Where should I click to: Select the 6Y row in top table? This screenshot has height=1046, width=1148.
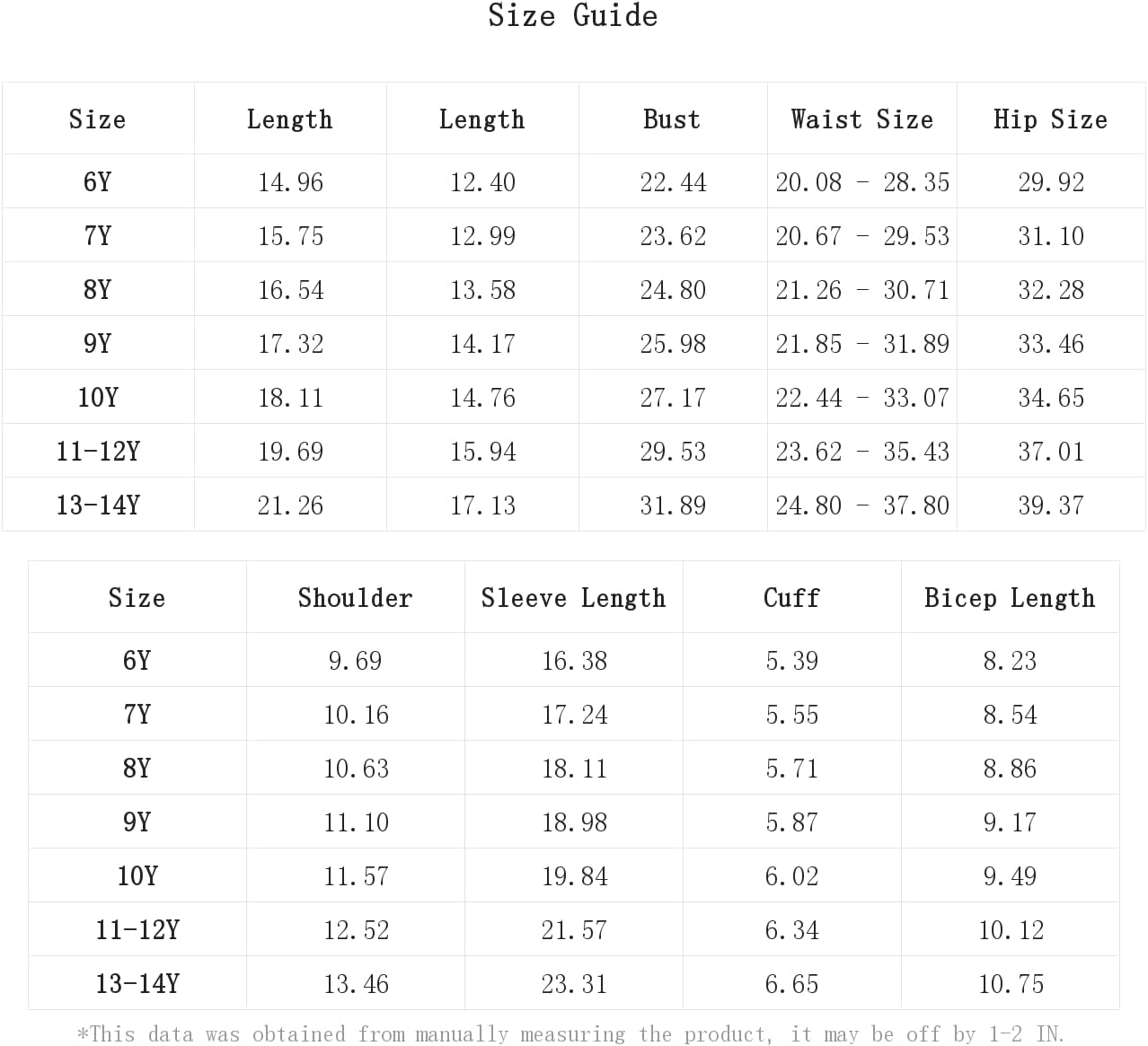(573, 181)
